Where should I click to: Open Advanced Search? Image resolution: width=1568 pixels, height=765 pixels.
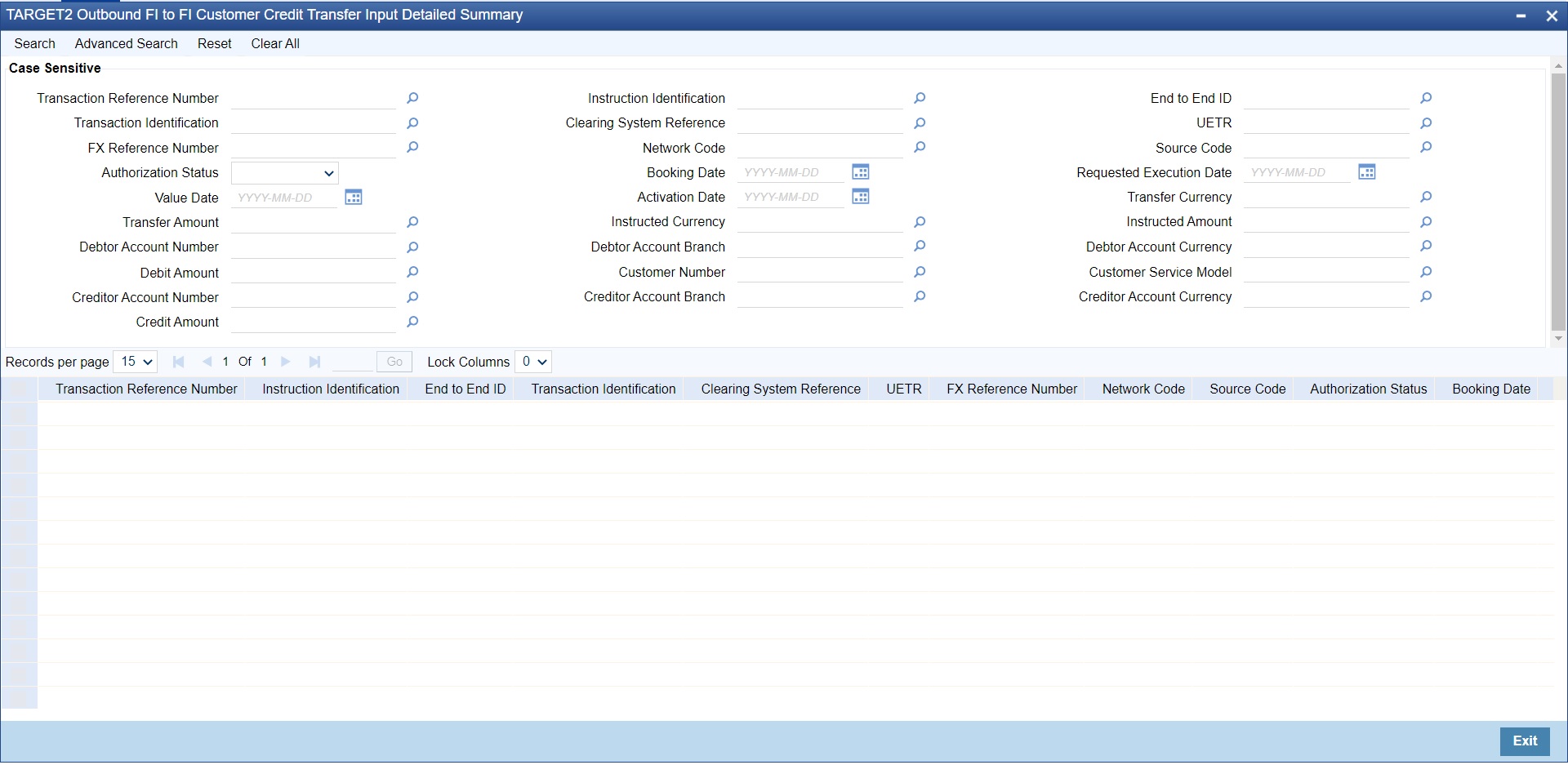point(127,44)
